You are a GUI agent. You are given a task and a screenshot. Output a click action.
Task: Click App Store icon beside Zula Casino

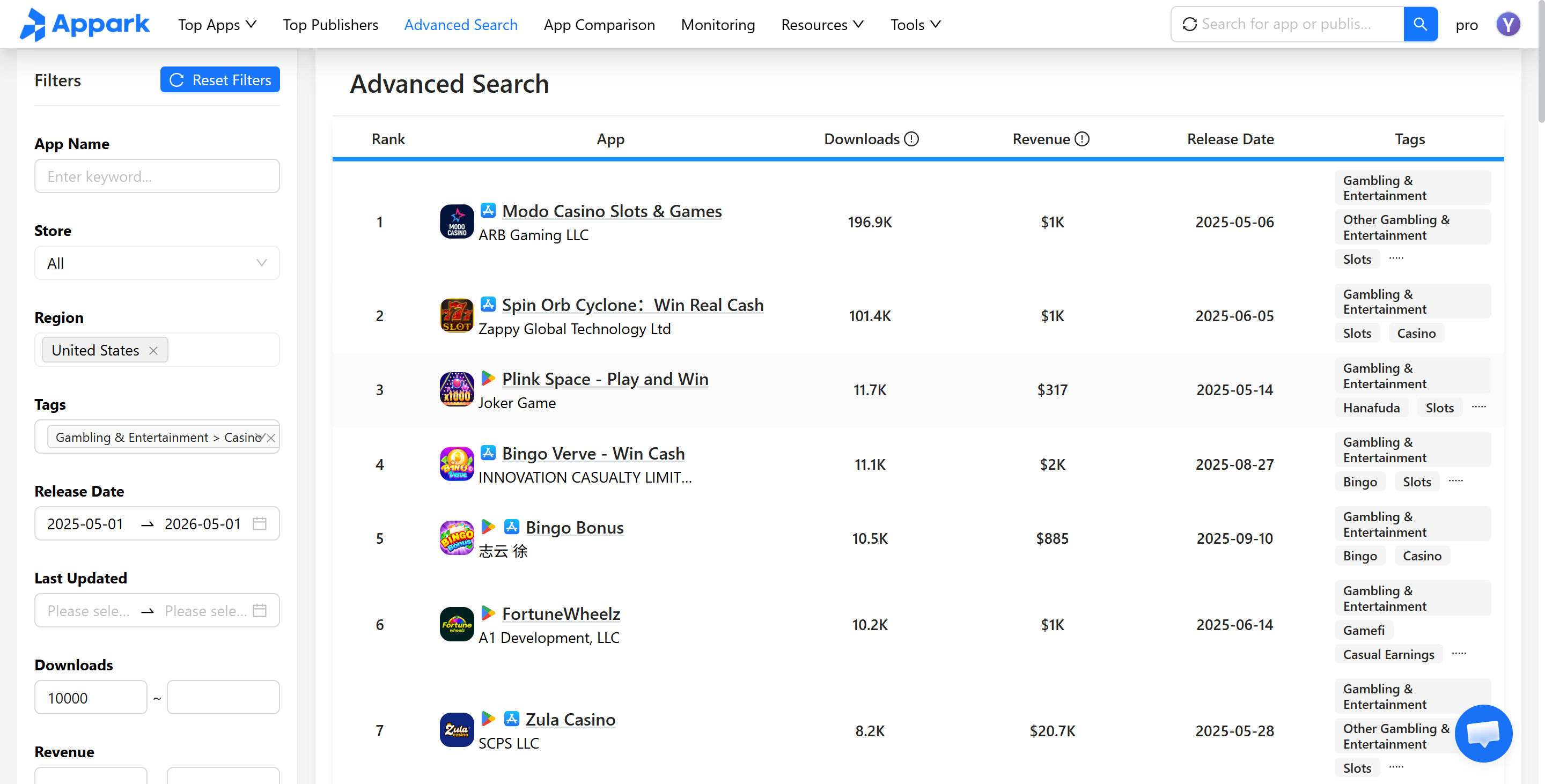pos(512,718)
